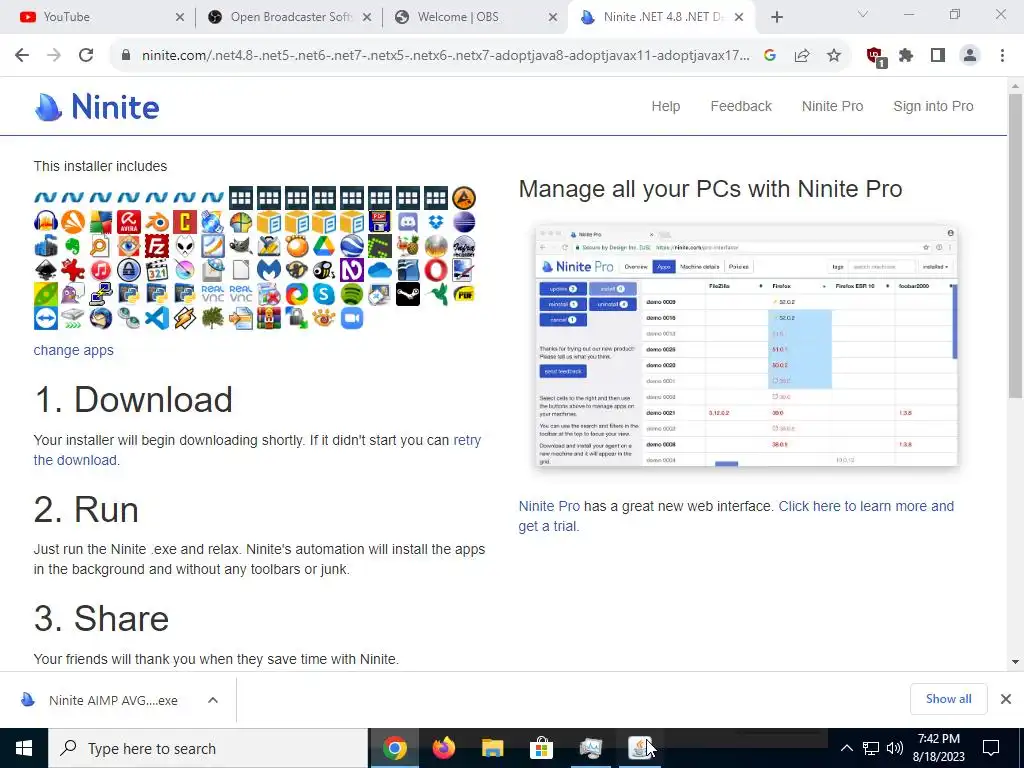Image resolution: width=1024 pixels, height=768 pixels.
Task: Click the Avira red icon
Action: click(129, 222)
